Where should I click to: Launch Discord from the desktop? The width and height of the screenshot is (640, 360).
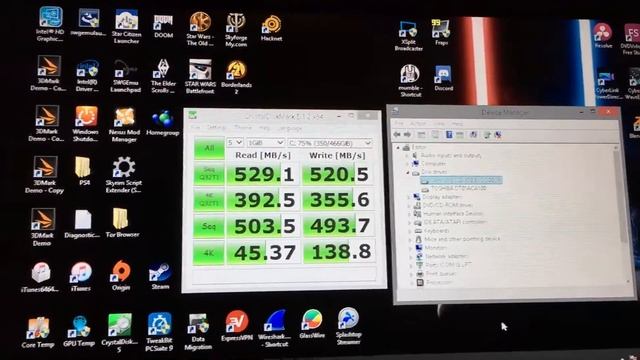click(x=444, y=78)
